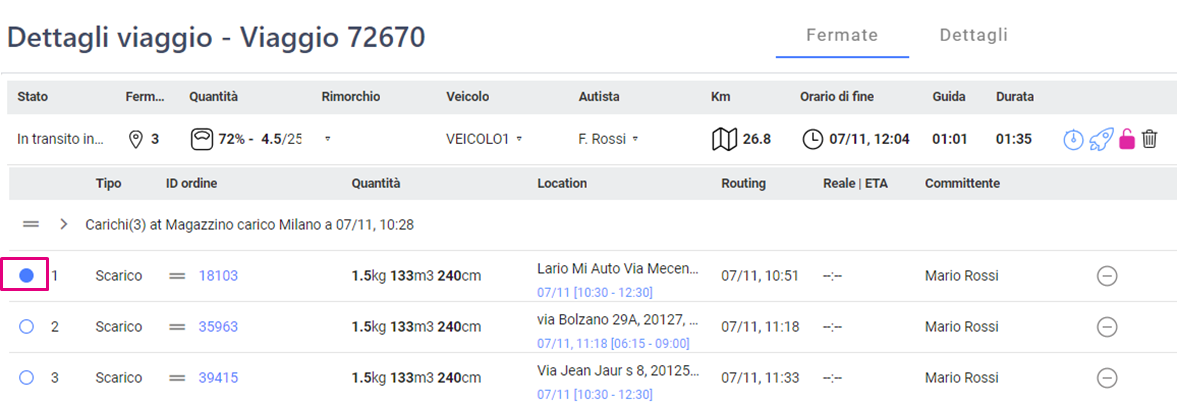The image size is (1177, 403).
Task: Switch to the Fermate tab
Action: tap(842, 35)
